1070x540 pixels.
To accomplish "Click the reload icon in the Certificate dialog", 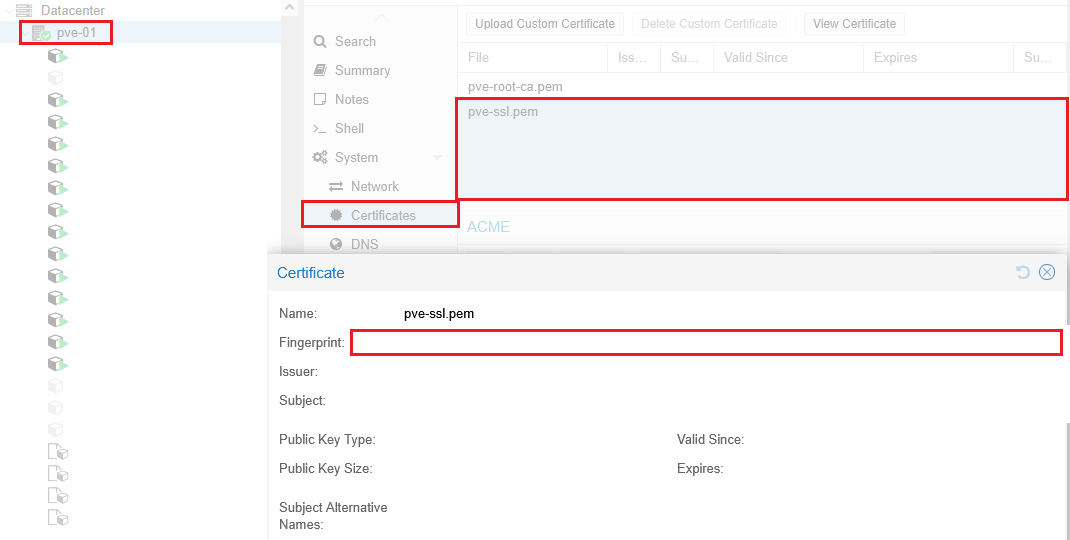I will tap(1022, 272).
